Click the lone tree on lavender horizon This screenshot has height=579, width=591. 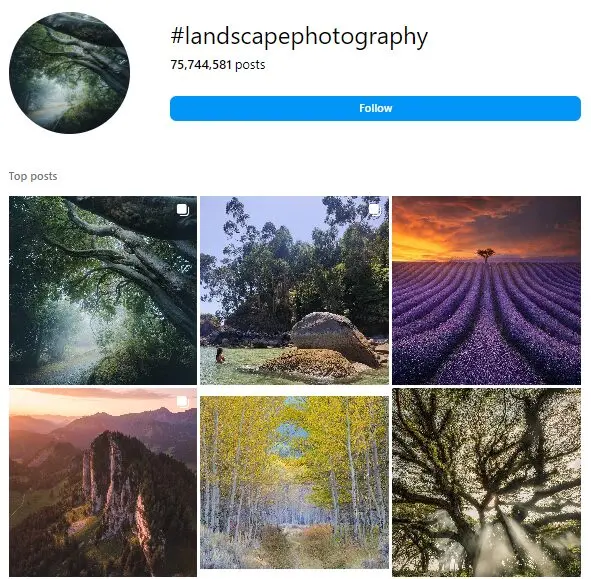coord(485,255)
